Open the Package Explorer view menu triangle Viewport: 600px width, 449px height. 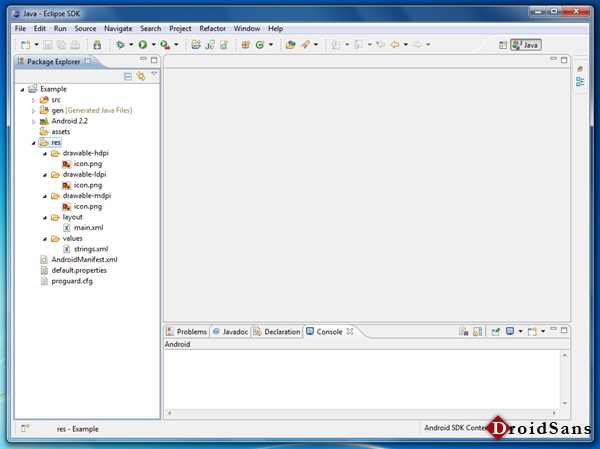click(154, 73)
